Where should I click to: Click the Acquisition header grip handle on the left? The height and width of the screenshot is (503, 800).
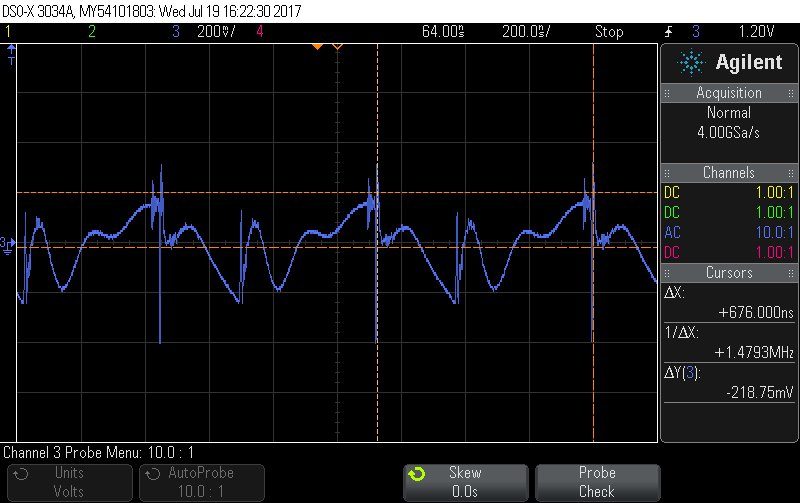click(x=667, y=93)
